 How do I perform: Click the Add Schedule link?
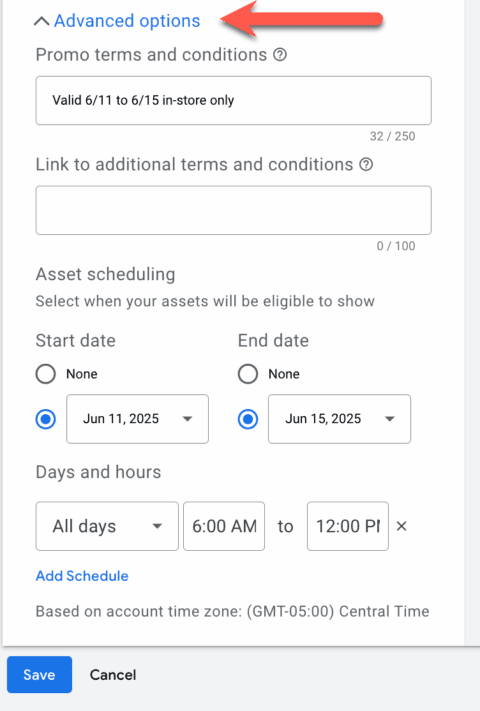tap(82, 576)
